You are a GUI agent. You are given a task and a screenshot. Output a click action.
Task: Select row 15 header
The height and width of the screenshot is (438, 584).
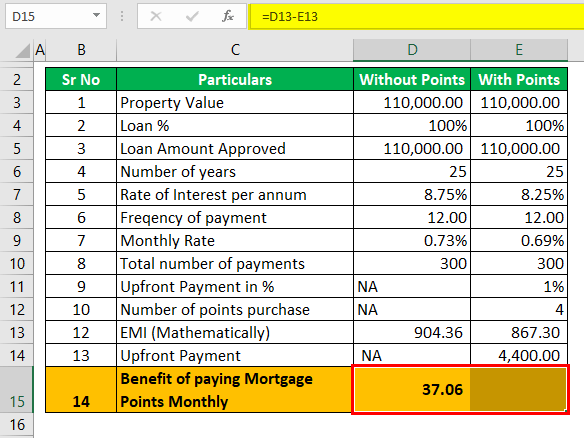[x=17, y=390]
